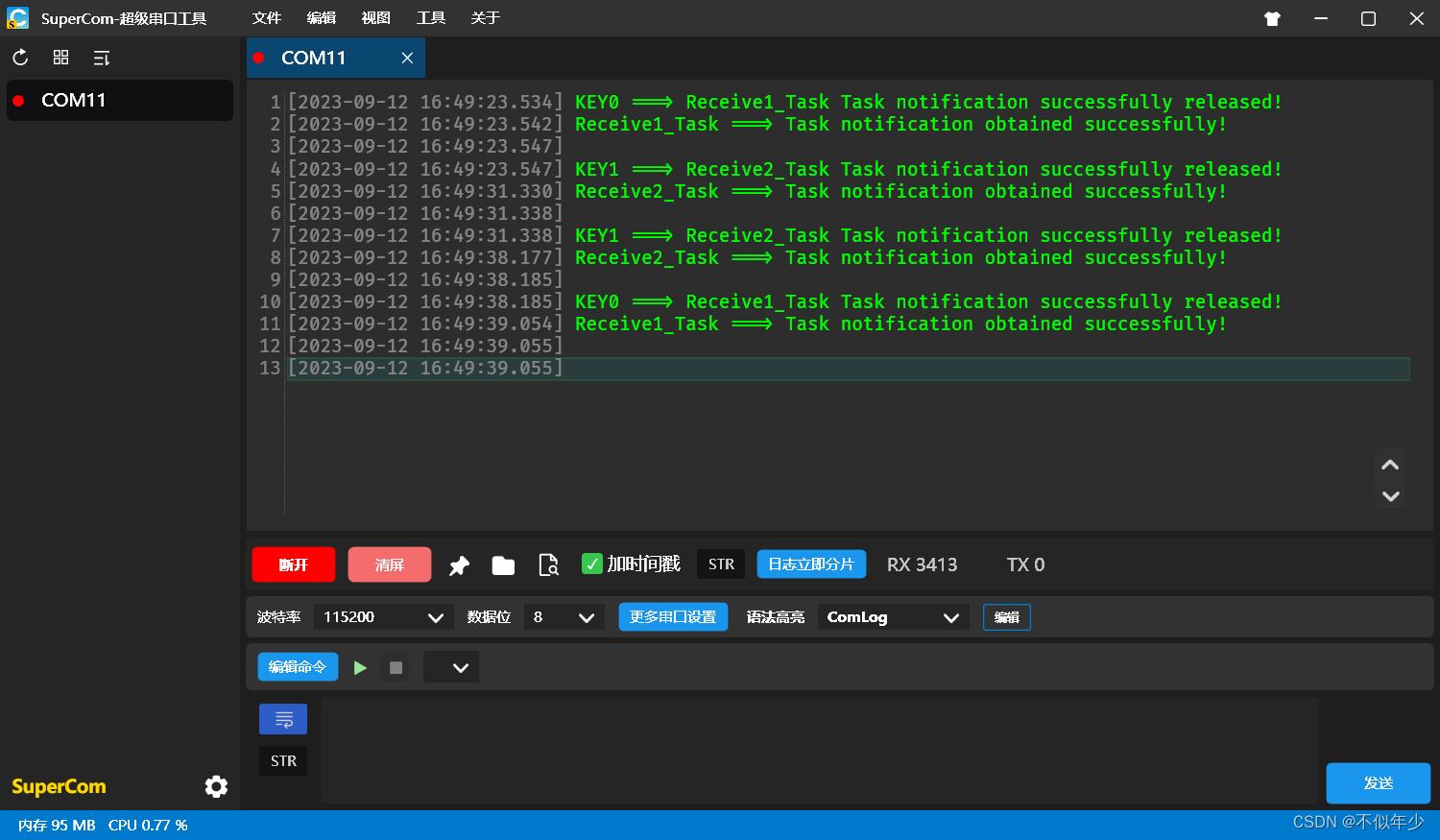Image resolution: width=1440 pixels, height=840 pixels.
Task: Click the red status dot on COM11 tab
Action: (x=258, y=58)
